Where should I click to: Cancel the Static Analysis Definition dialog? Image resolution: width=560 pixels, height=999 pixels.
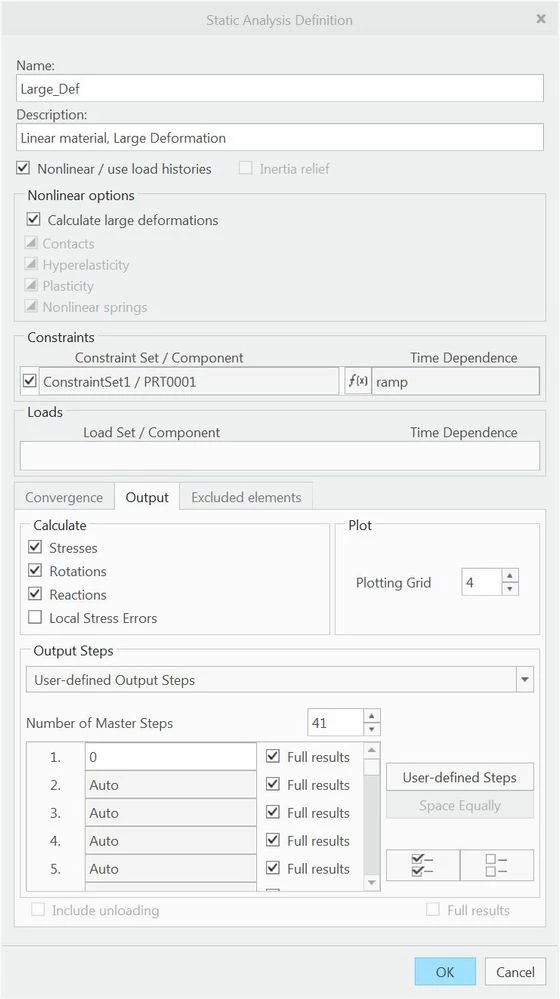[x=515, y=972]
